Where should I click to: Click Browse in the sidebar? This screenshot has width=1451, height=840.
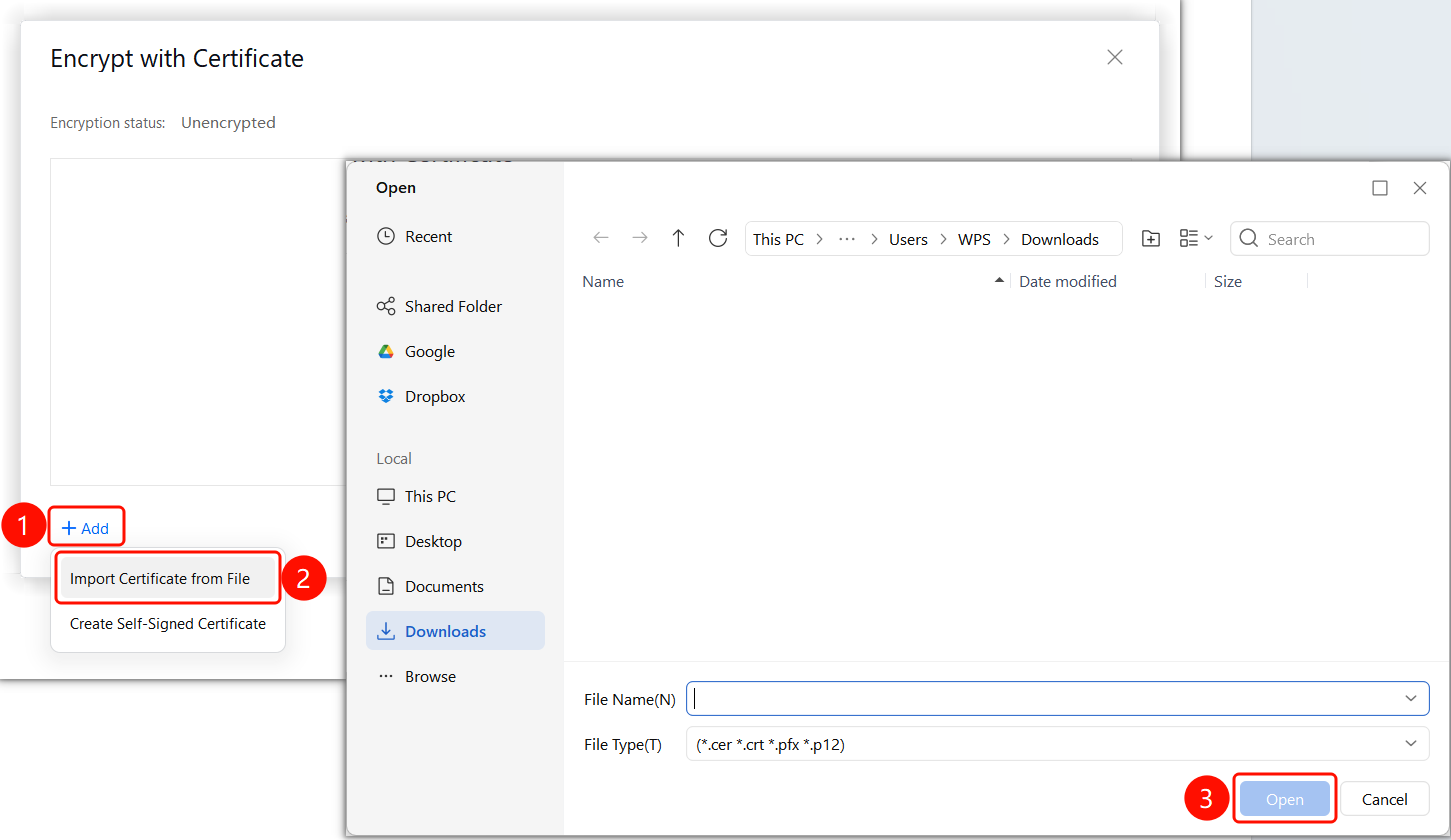(455, 677)
